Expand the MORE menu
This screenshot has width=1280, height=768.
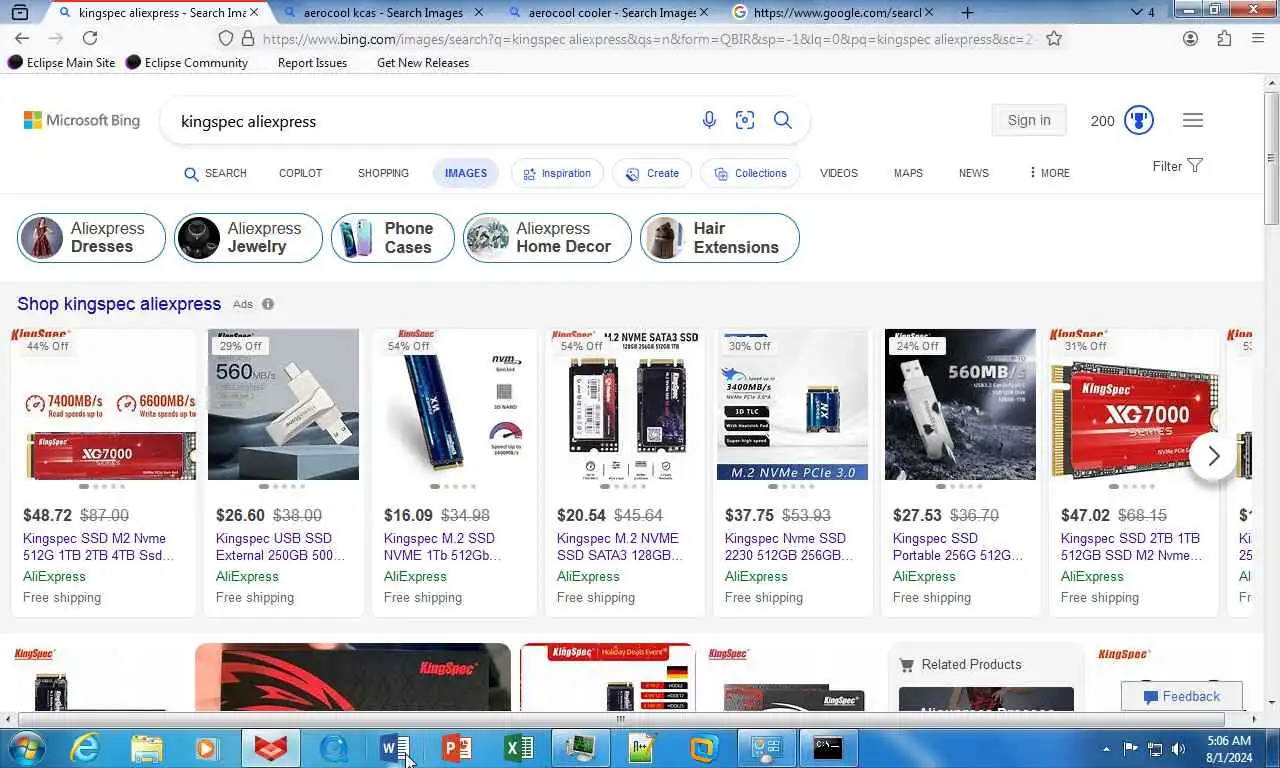tap(1049, 173)
